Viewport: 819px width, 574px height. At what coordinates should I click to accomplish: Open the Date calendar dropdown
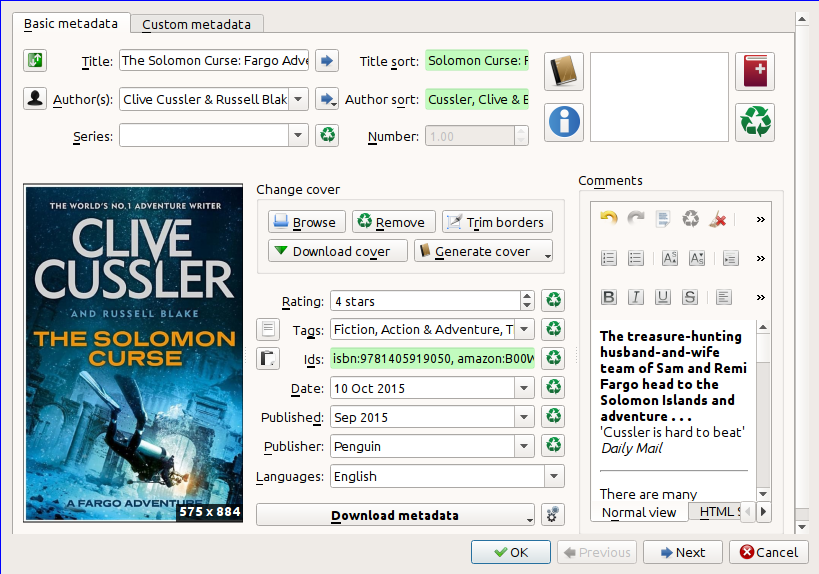[524, 388]
